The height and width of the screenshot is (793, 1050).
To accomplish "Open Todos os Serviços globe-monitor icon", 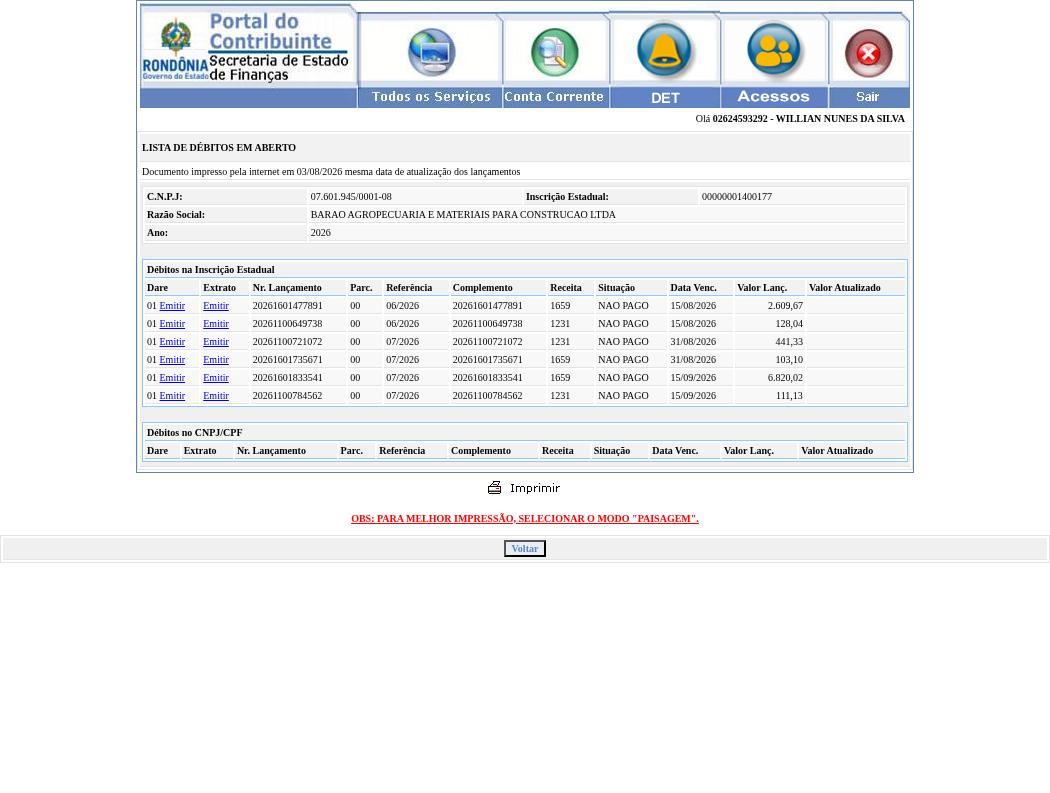I will tap(432, 52).
